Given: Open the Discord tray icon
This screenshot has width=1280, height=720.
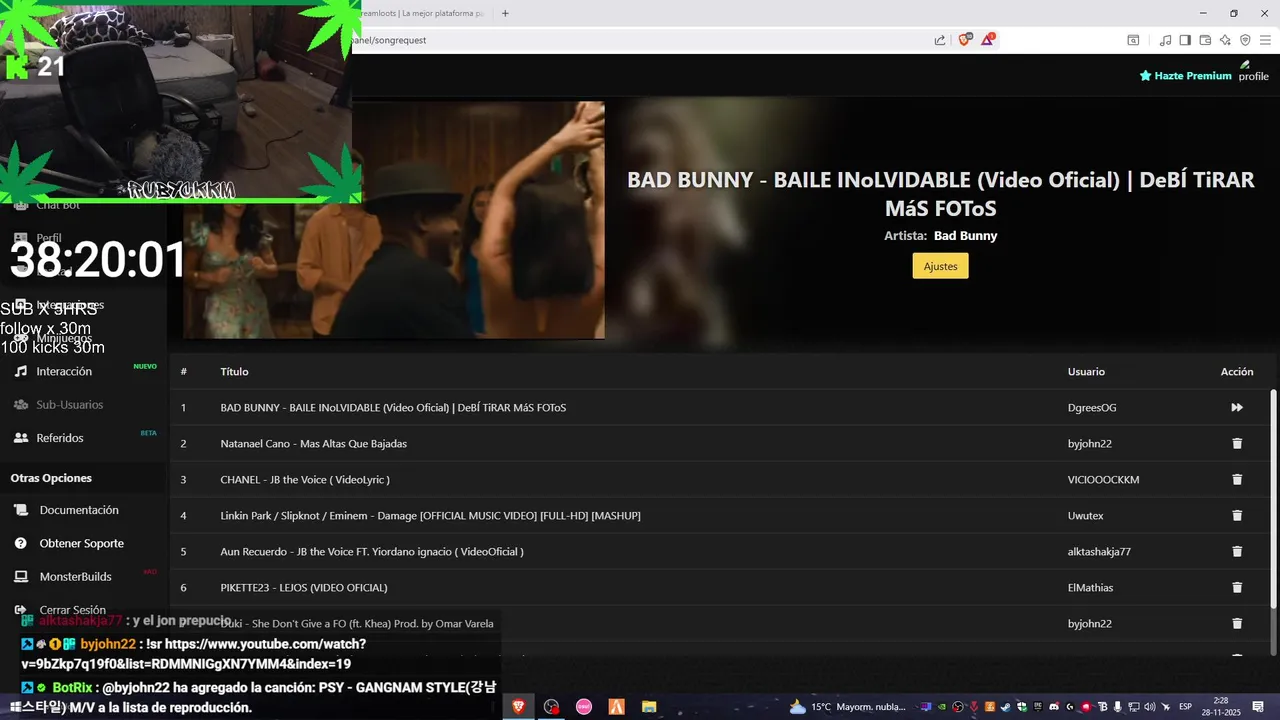Looking at the screenshot, I should tap(1053, 707).
